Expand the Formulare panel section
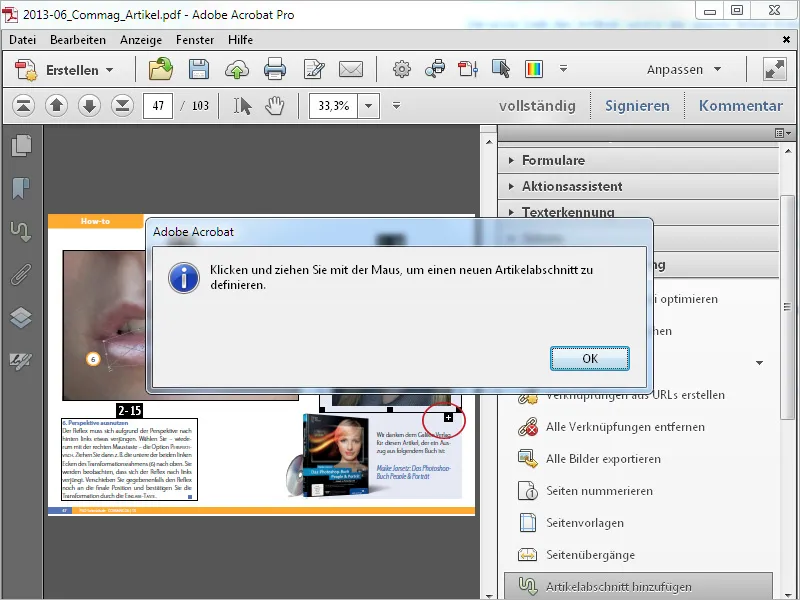The height and width of the screenshot is (600, 800). [x=553, y=160]
